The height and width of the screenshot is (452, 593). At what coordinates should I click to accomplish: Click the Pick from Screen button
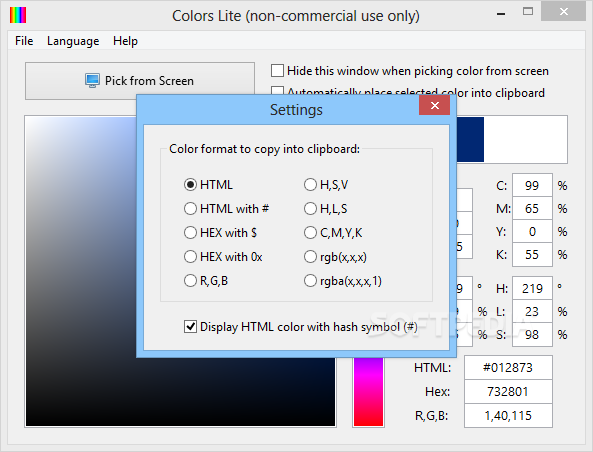[140, 81]
